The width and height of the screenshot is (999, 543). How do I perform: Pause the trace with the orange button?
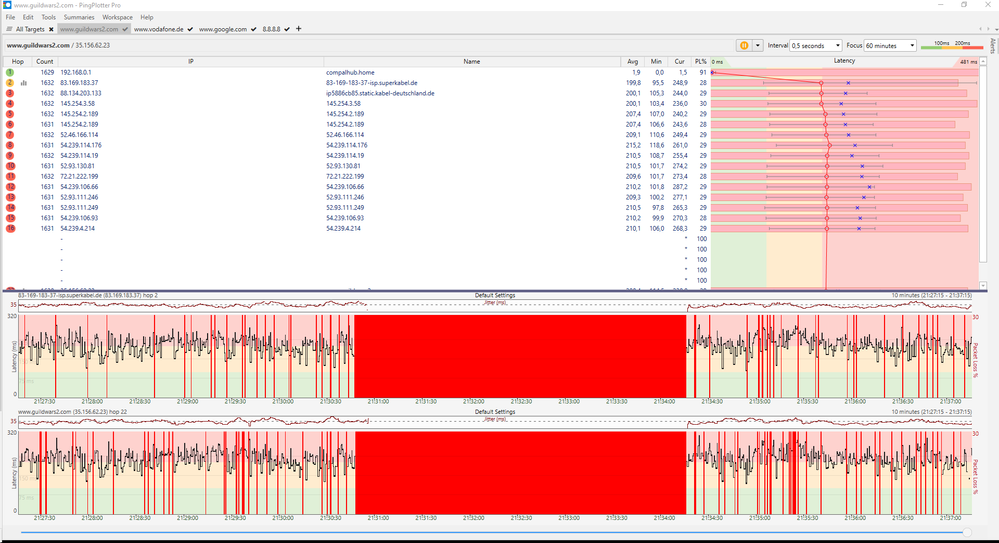coord(744,45)
